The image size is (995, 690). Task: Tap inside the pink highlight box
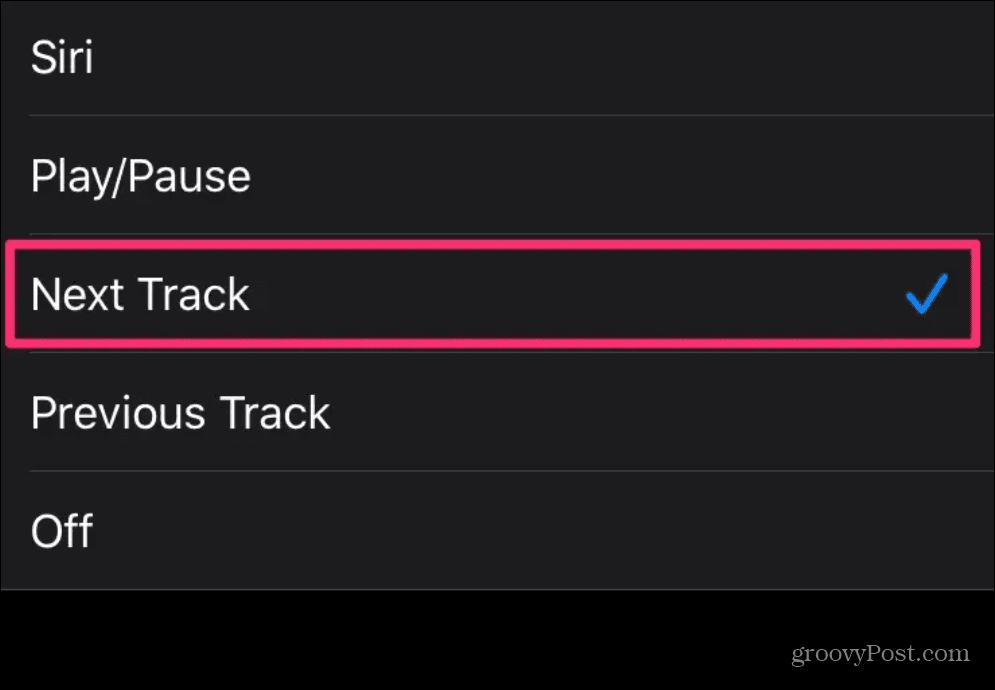click(x=490, y=294)
